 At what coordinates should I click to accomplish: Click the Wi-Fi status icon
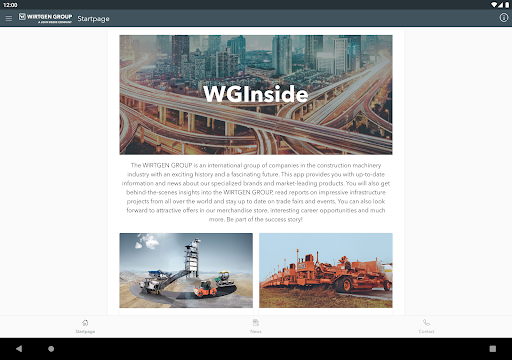[494, 5]
